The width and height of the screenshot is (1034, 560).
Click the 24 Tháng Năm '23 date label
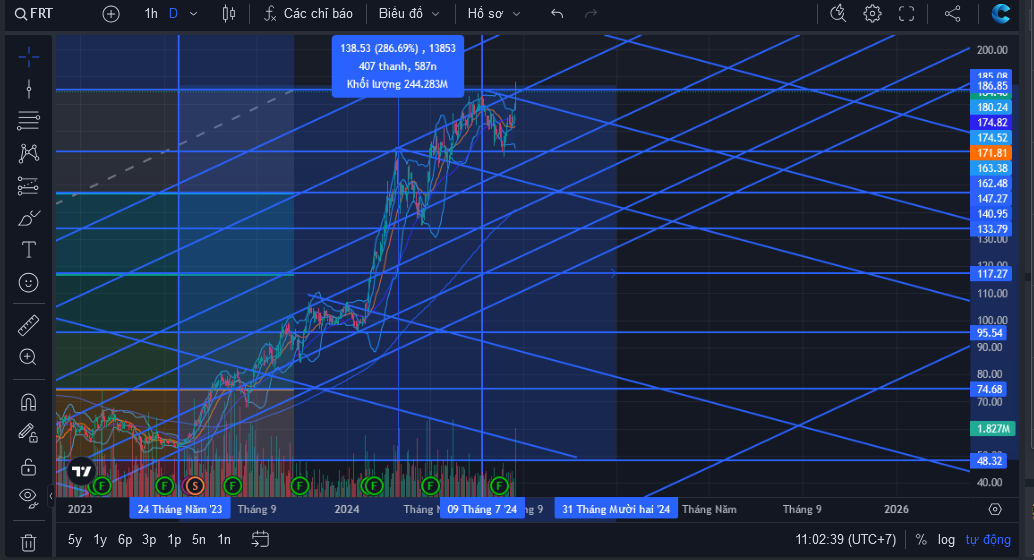pos(179,509)
